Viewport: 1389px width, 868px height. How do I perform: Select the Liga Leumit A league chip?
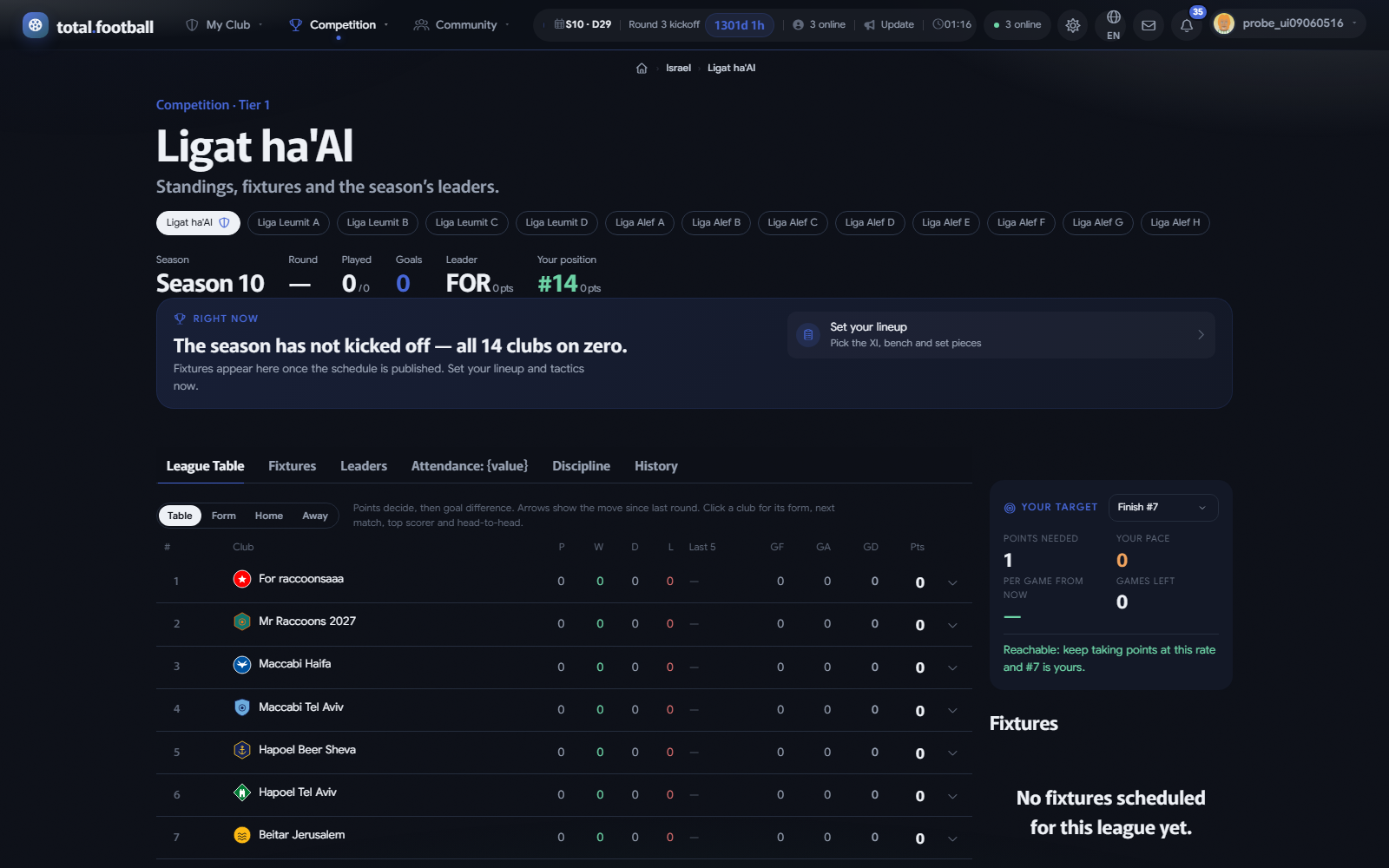288,223
